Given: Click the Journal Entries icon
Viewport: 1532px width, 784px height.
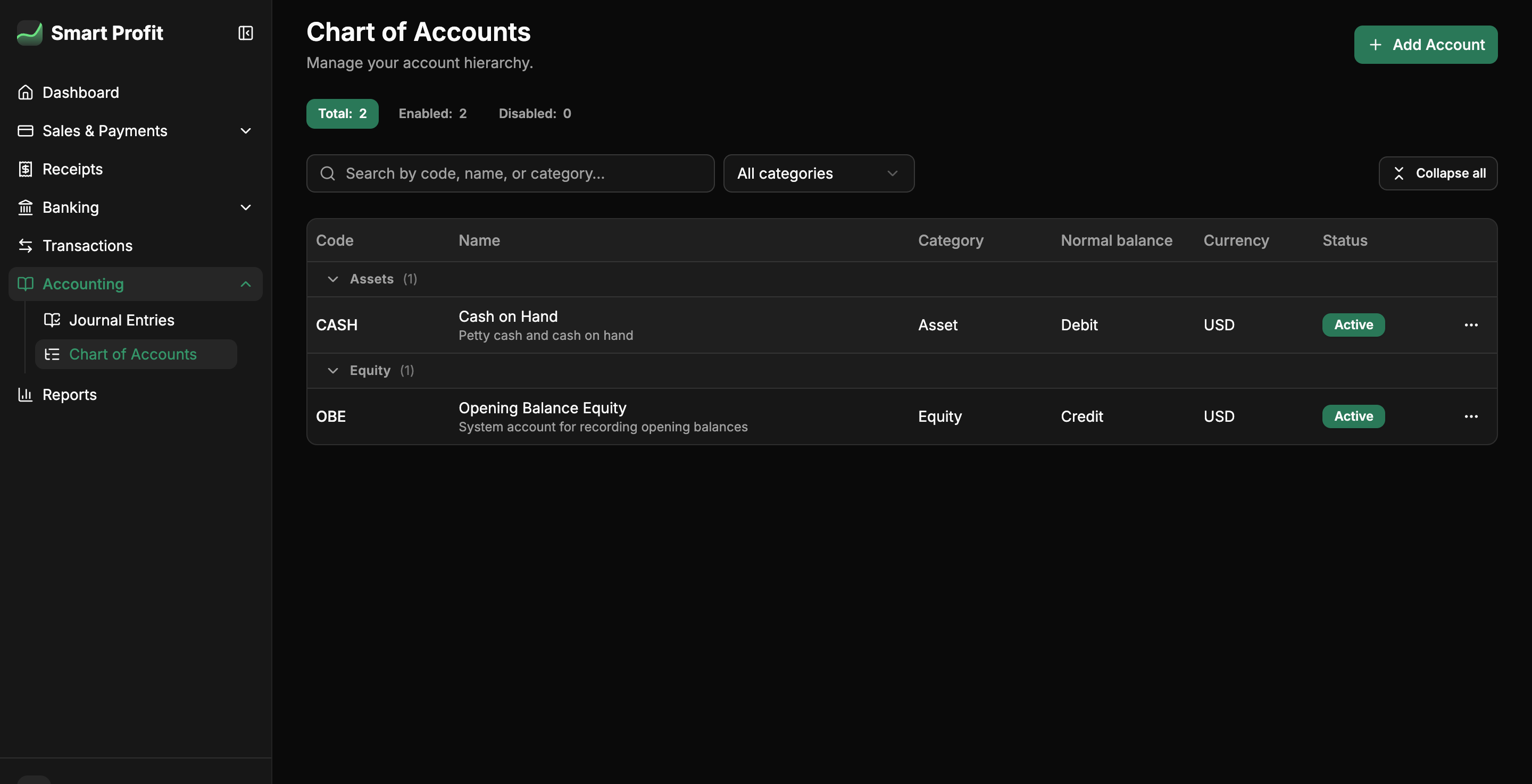Looking at the screenshot, I should click(x=52, y=320).
